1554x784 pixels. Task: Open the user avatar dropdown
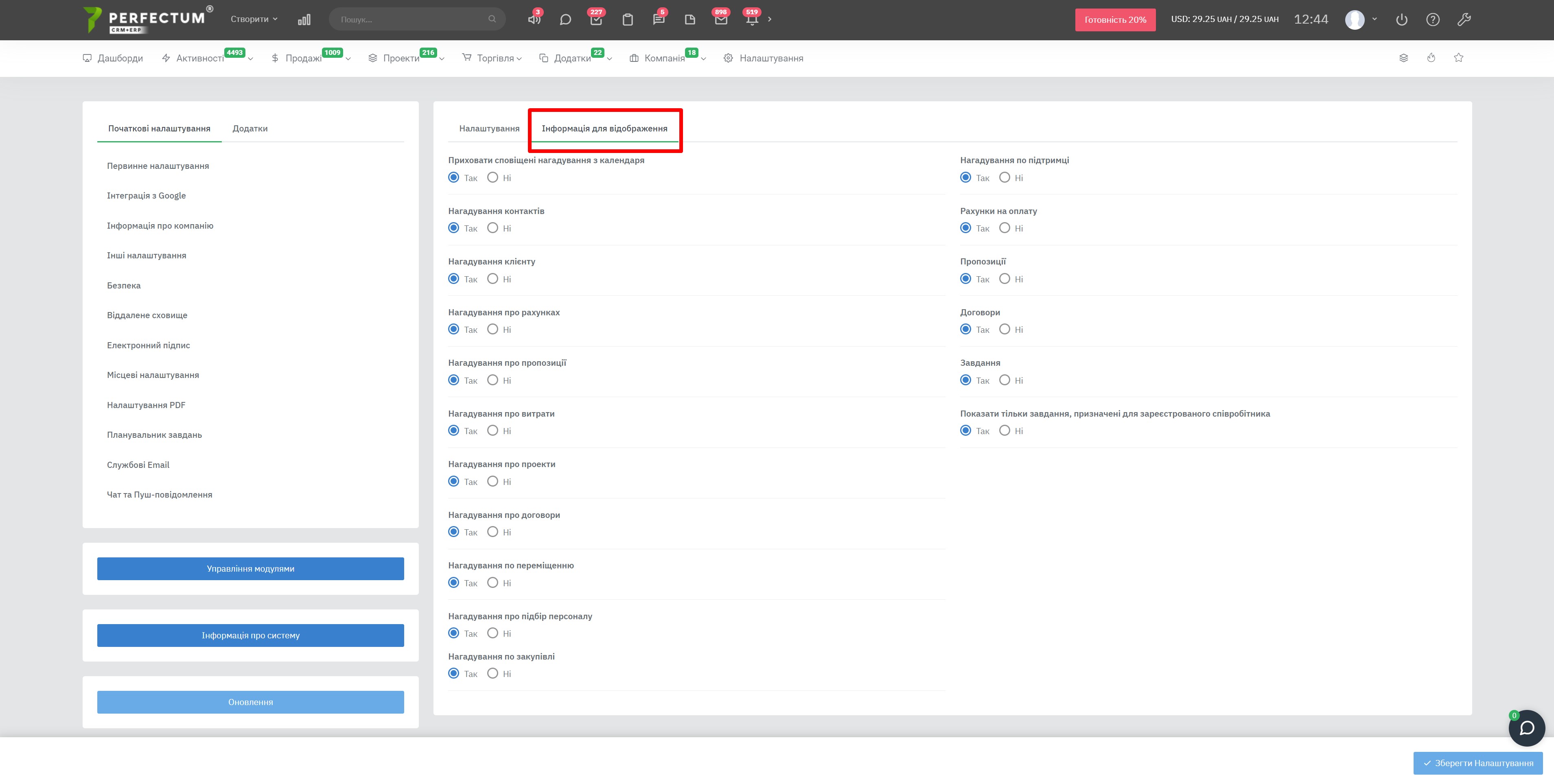point(1361,19)
